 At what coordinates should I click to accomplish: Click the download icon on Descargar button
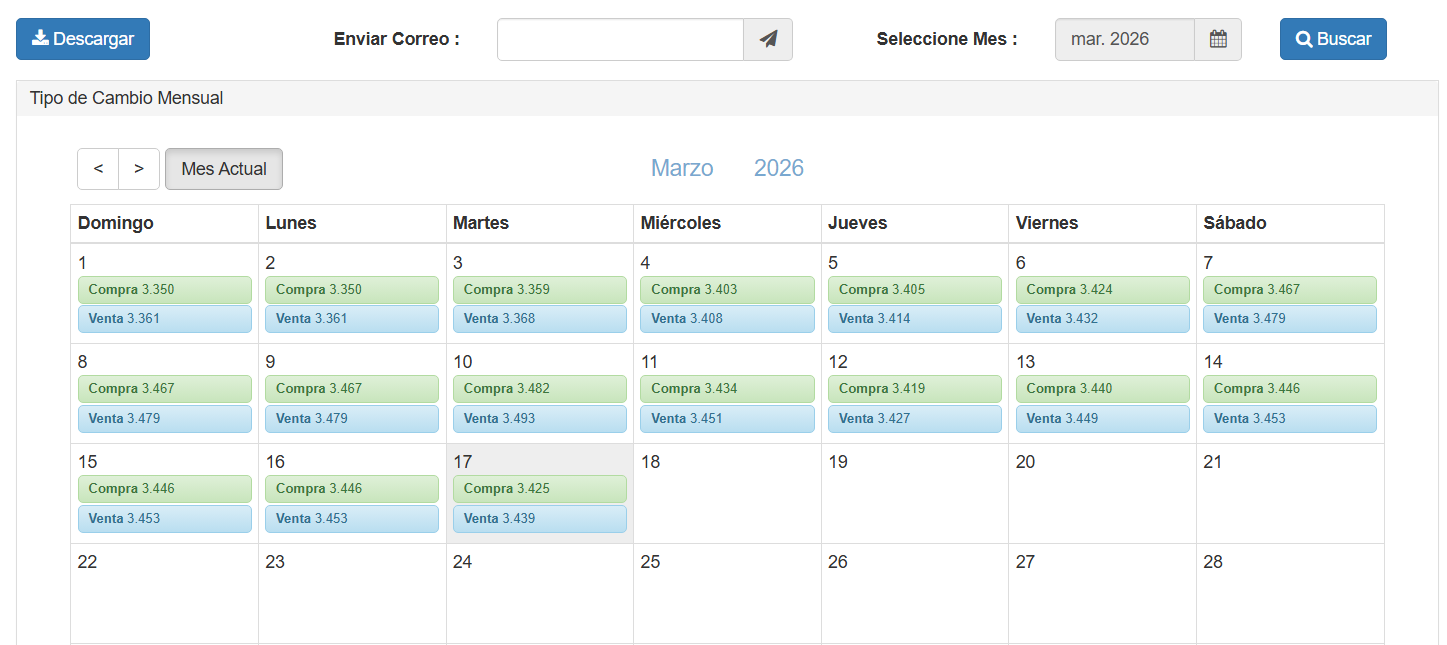click(40, 38)
